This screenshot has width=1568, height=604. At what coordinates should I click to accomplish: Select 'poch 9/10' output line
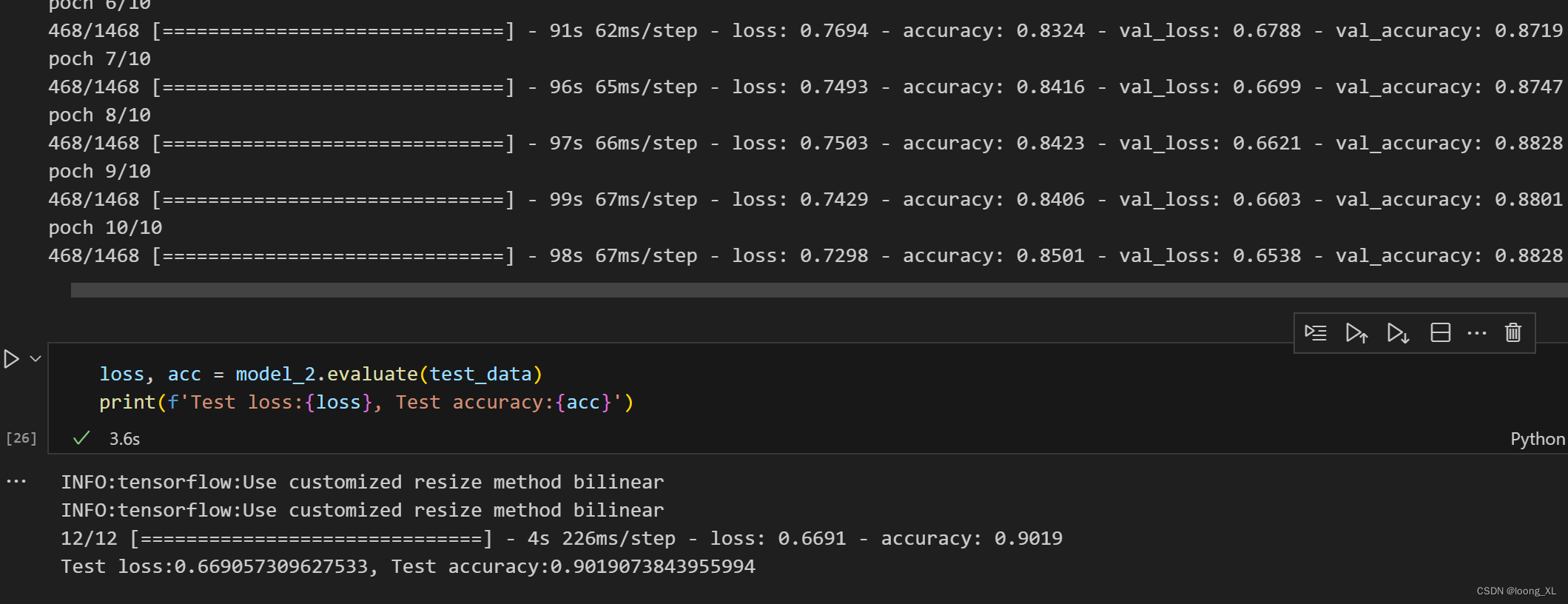click(99, 171)
